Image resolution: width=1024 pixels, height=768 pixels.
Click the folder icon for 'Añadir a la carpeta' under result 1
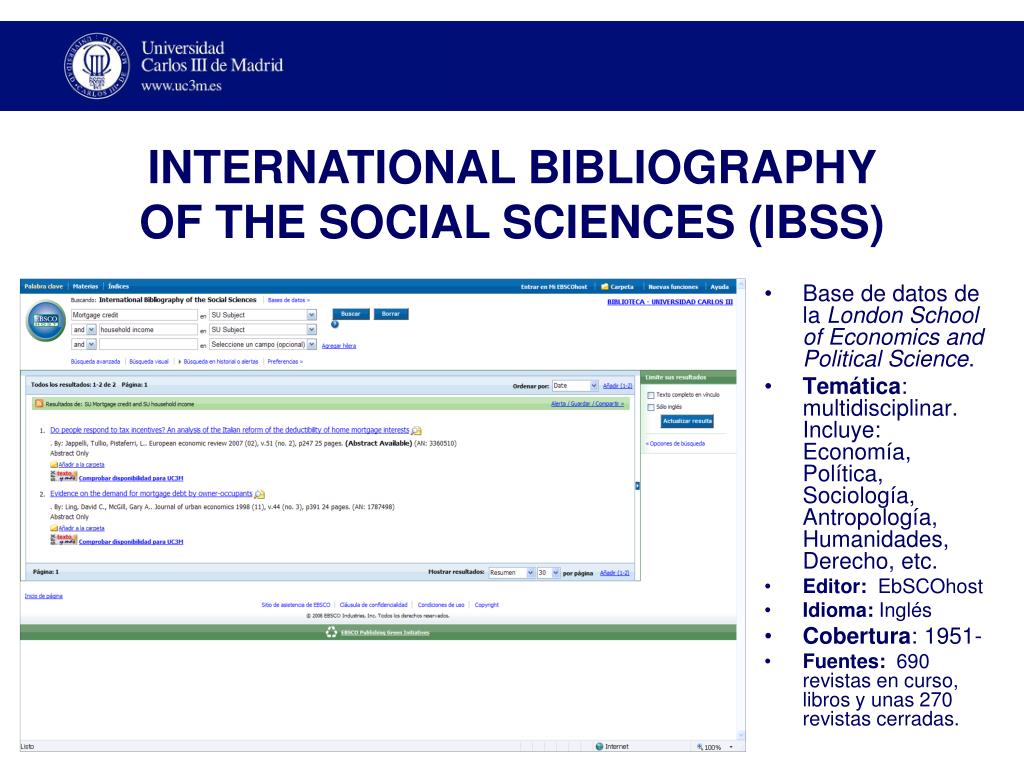(x=54, y=465)
